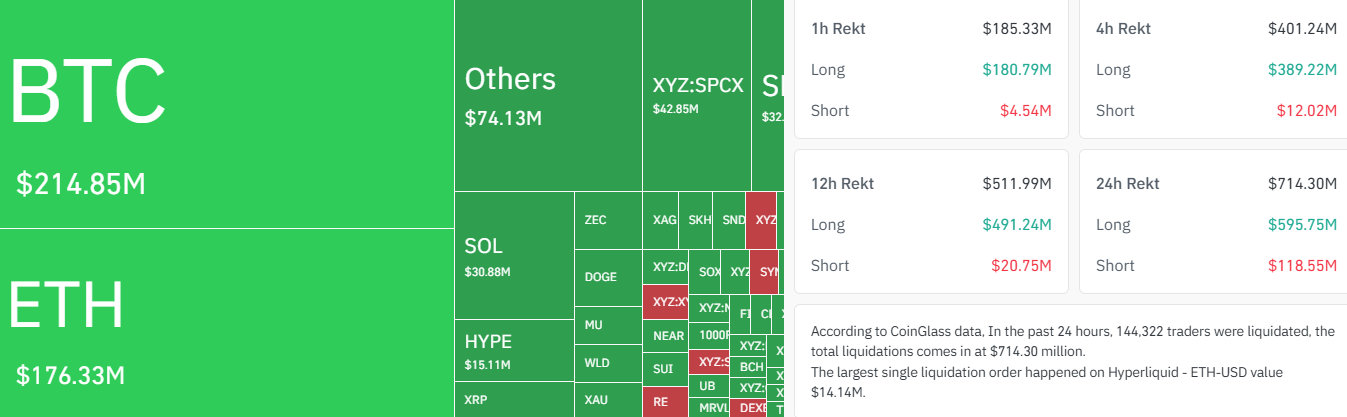
Task: Select the SKH tile
Action: coord(696,220)
